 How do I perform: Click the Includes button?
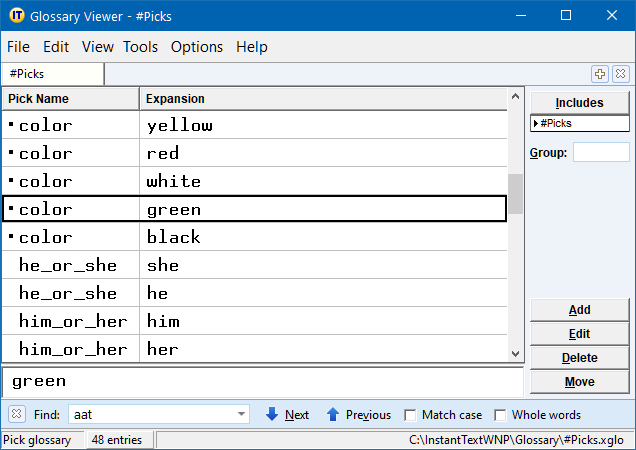click(x=579, y=103)
